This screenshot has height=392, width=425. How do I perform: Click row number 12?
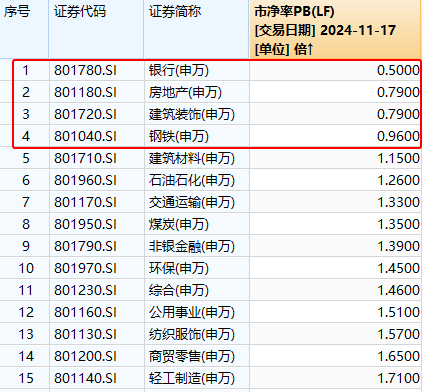pos(26,312)
